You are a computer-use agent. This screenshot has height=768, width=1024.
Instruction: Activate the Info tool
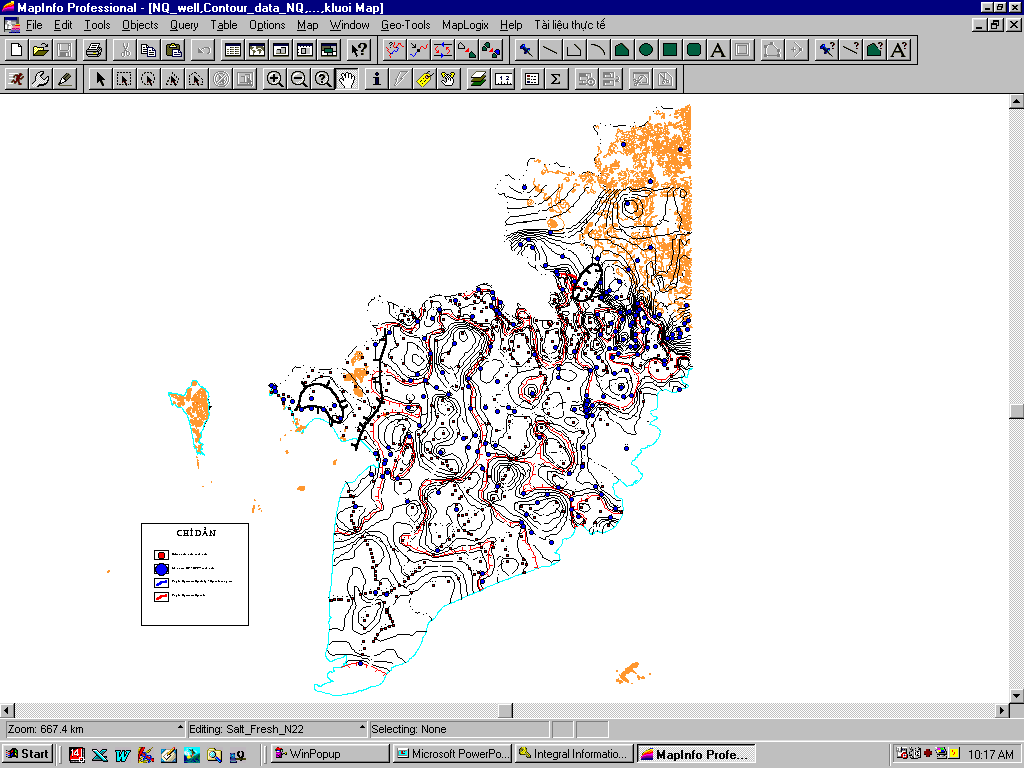pyautogui.click(x=376, y=79)
